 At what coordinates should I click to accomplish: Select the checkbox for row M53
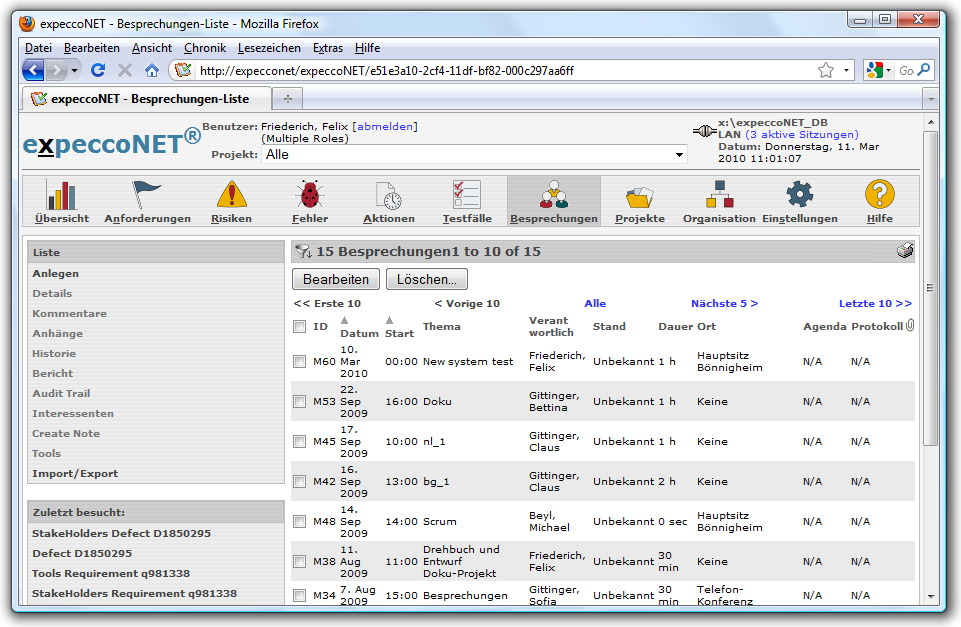(x=299, y=402)
